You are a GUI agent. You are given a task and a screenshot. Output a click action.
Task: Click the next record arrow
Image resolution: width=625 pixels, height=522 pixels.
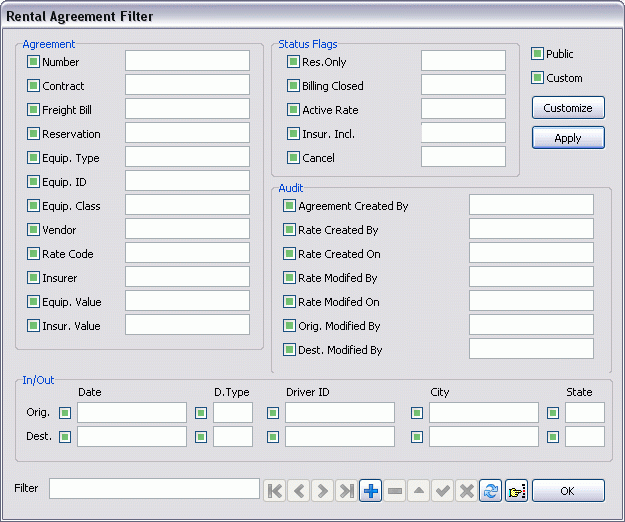coord(322,491)
